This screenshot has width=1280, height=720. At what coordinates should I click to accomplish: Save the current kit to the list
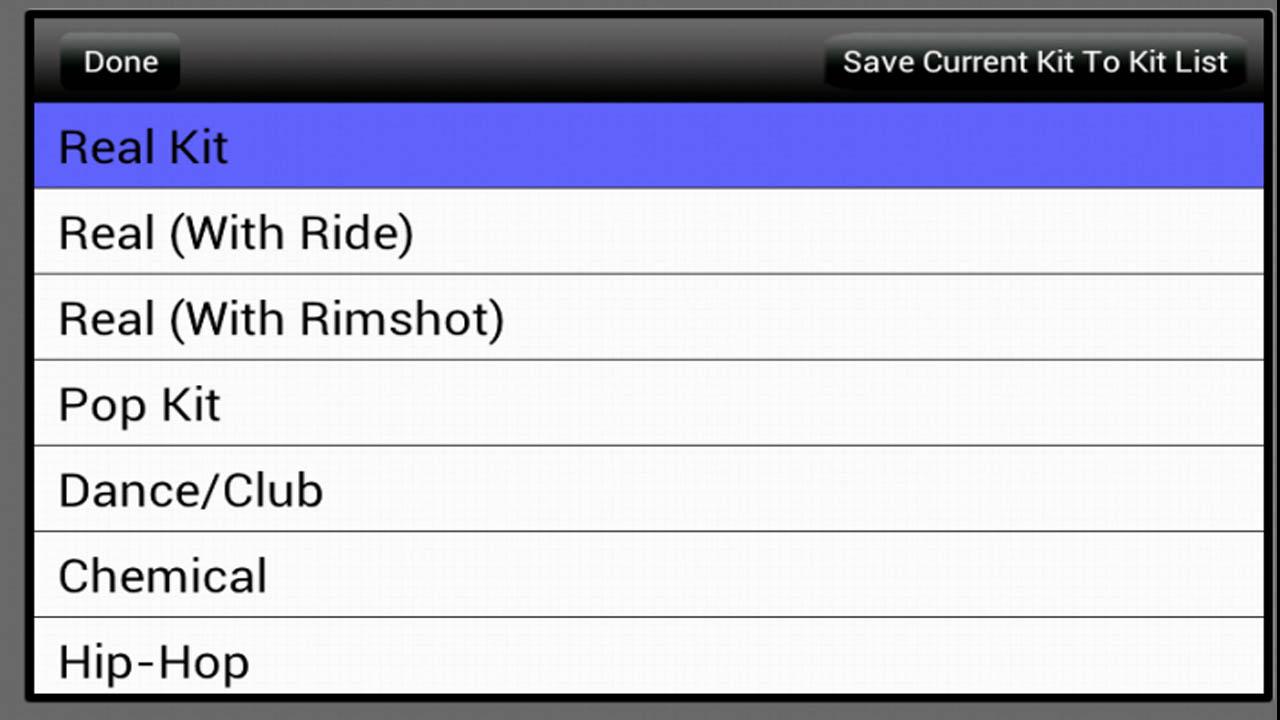(x=1034, y=62)
